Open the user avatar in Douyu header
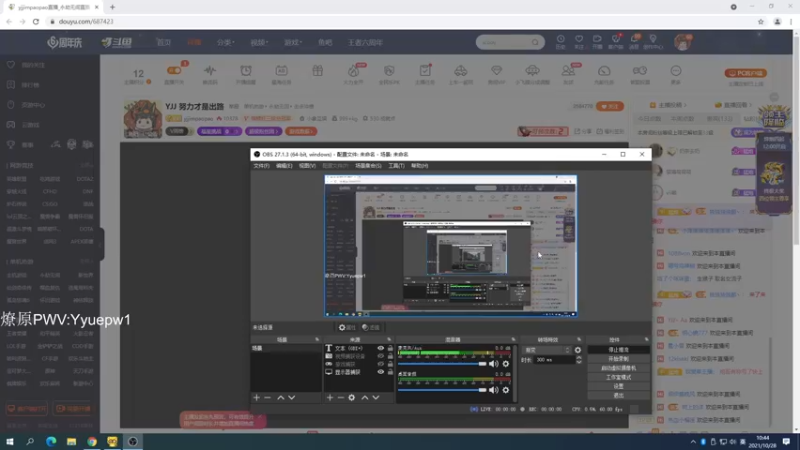The height and width of the screenshot is (450, 800). pos(682,42)
